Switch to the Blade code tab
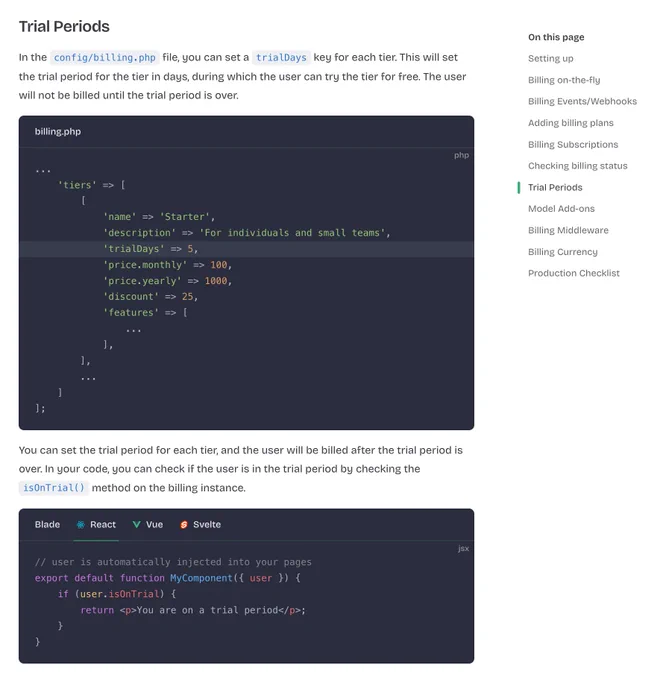 pyautogui.click(x=47, y=525)
